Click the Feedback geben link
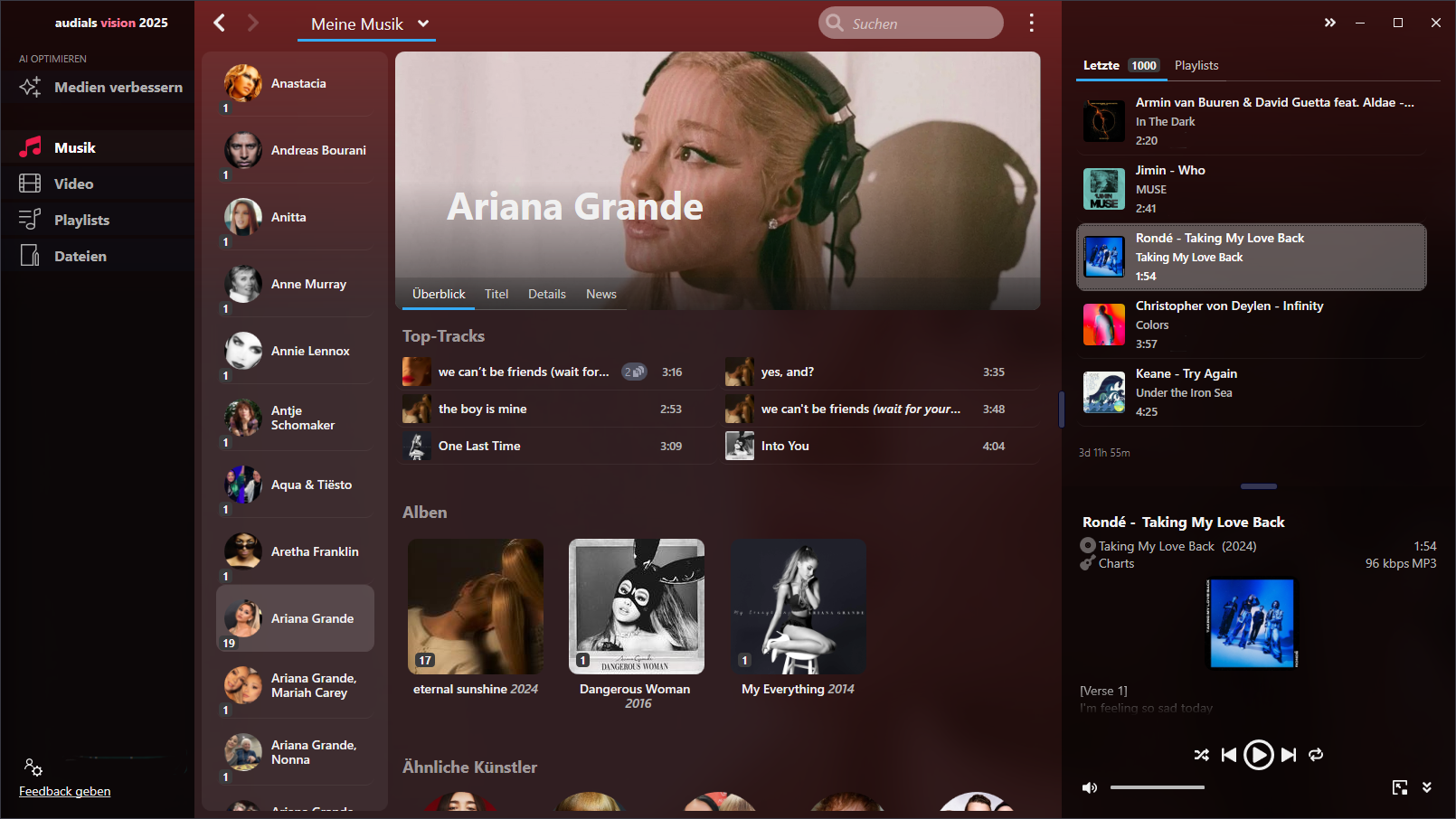 [65, 791]
